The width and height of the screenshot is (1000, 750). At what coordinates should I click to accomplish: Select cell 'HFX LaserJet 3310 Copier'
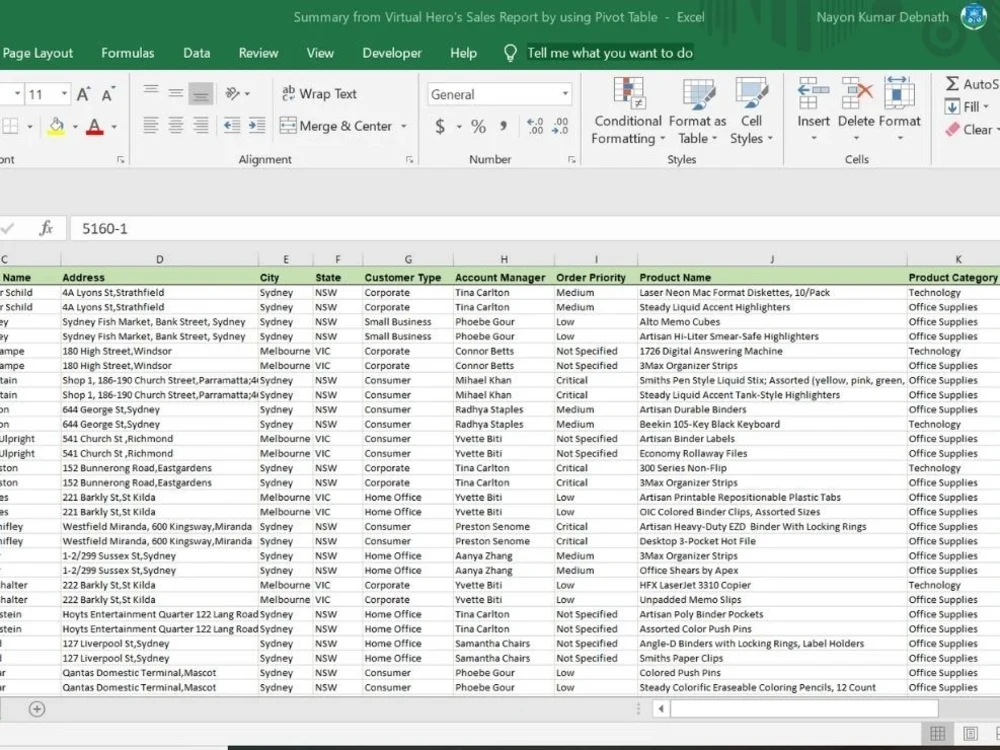772,585
